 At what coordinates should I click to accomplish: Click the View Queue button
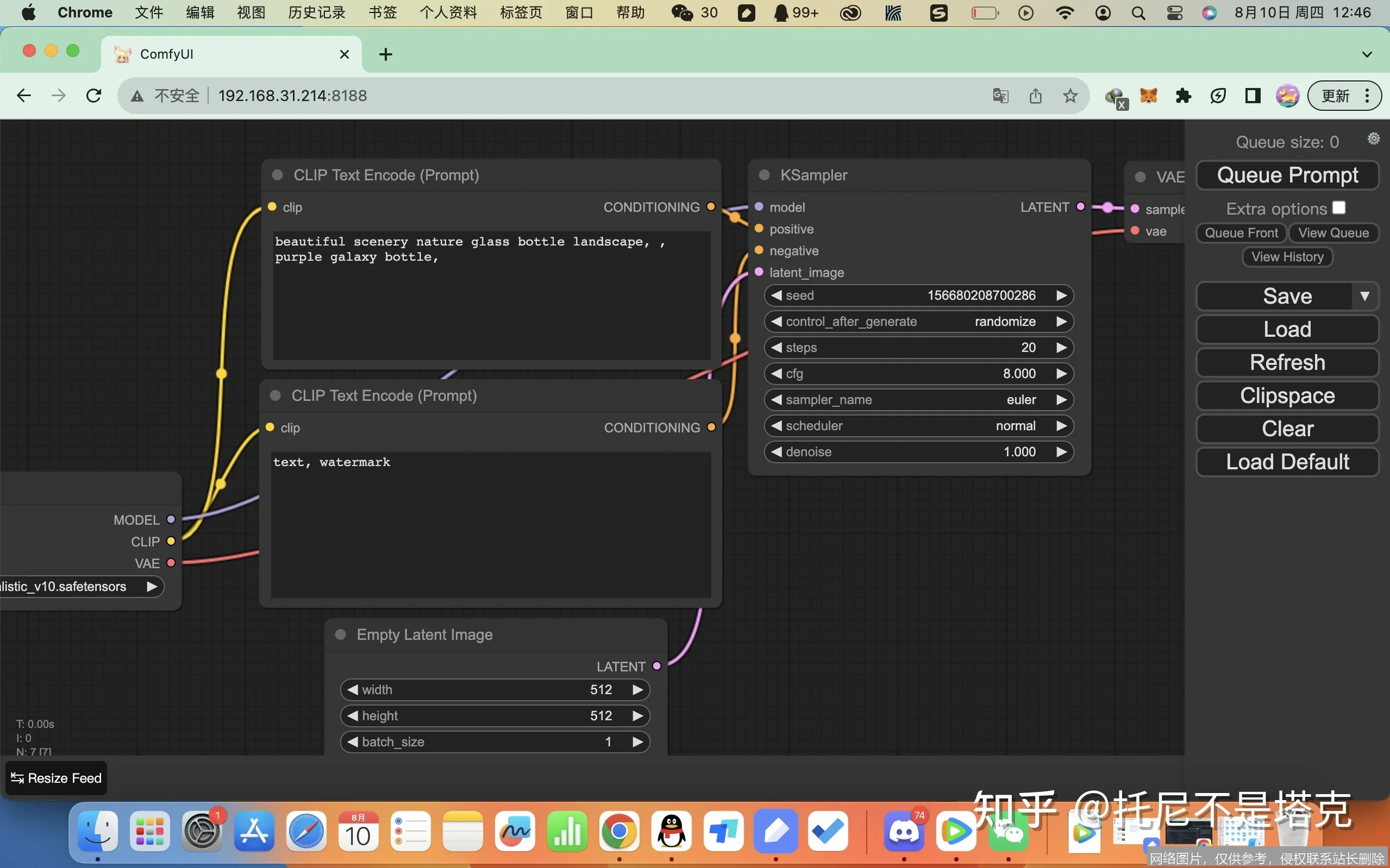click(x=1333, y=232)
